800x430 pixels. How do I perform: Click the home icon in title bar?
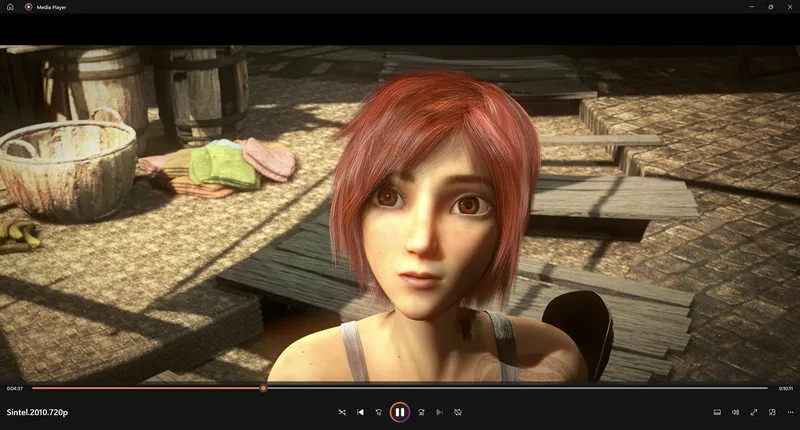click(x=10, y=7)
